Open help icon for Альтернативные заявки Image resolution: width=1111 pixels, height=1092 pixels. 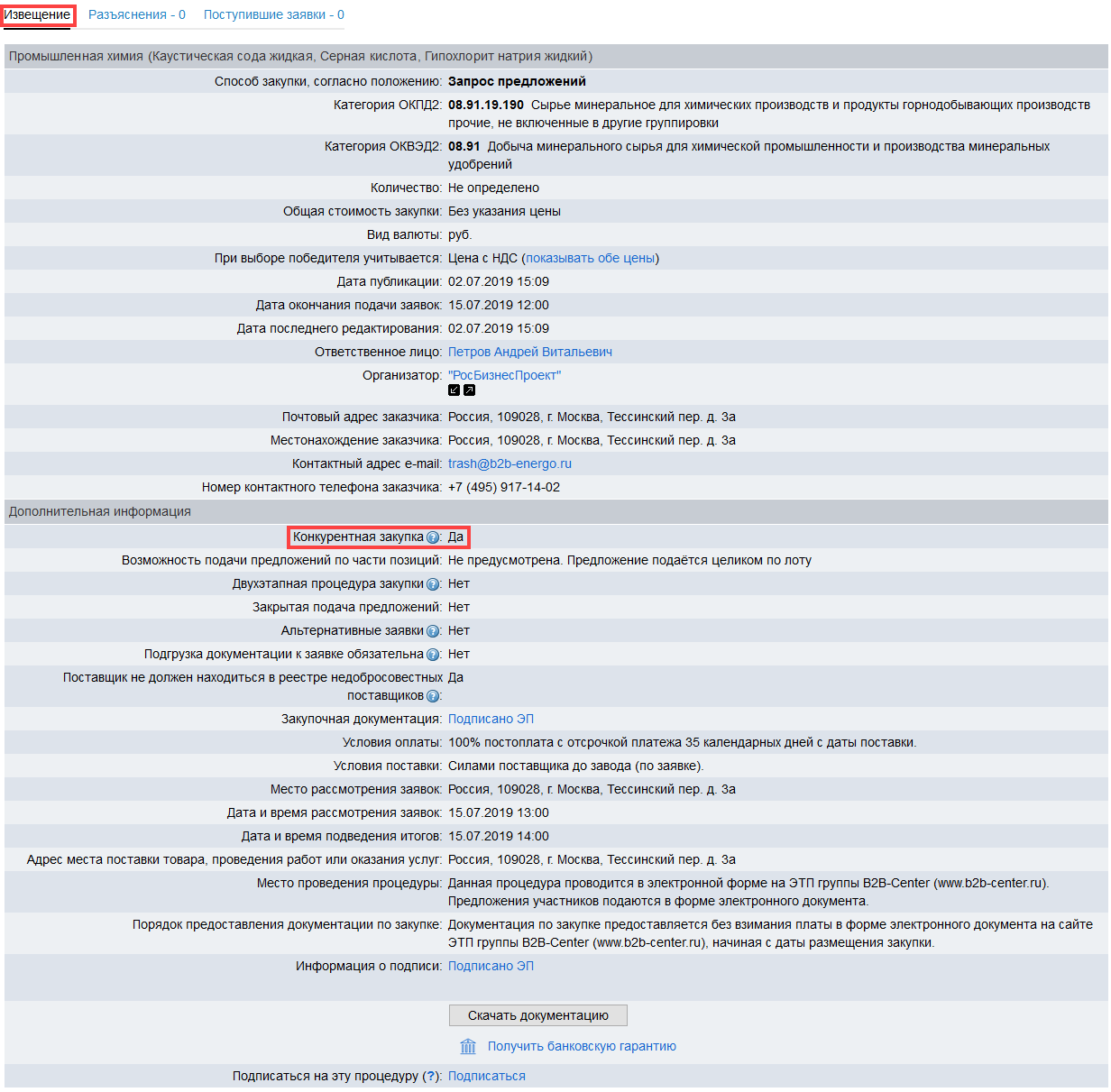(x=433, y=631)
